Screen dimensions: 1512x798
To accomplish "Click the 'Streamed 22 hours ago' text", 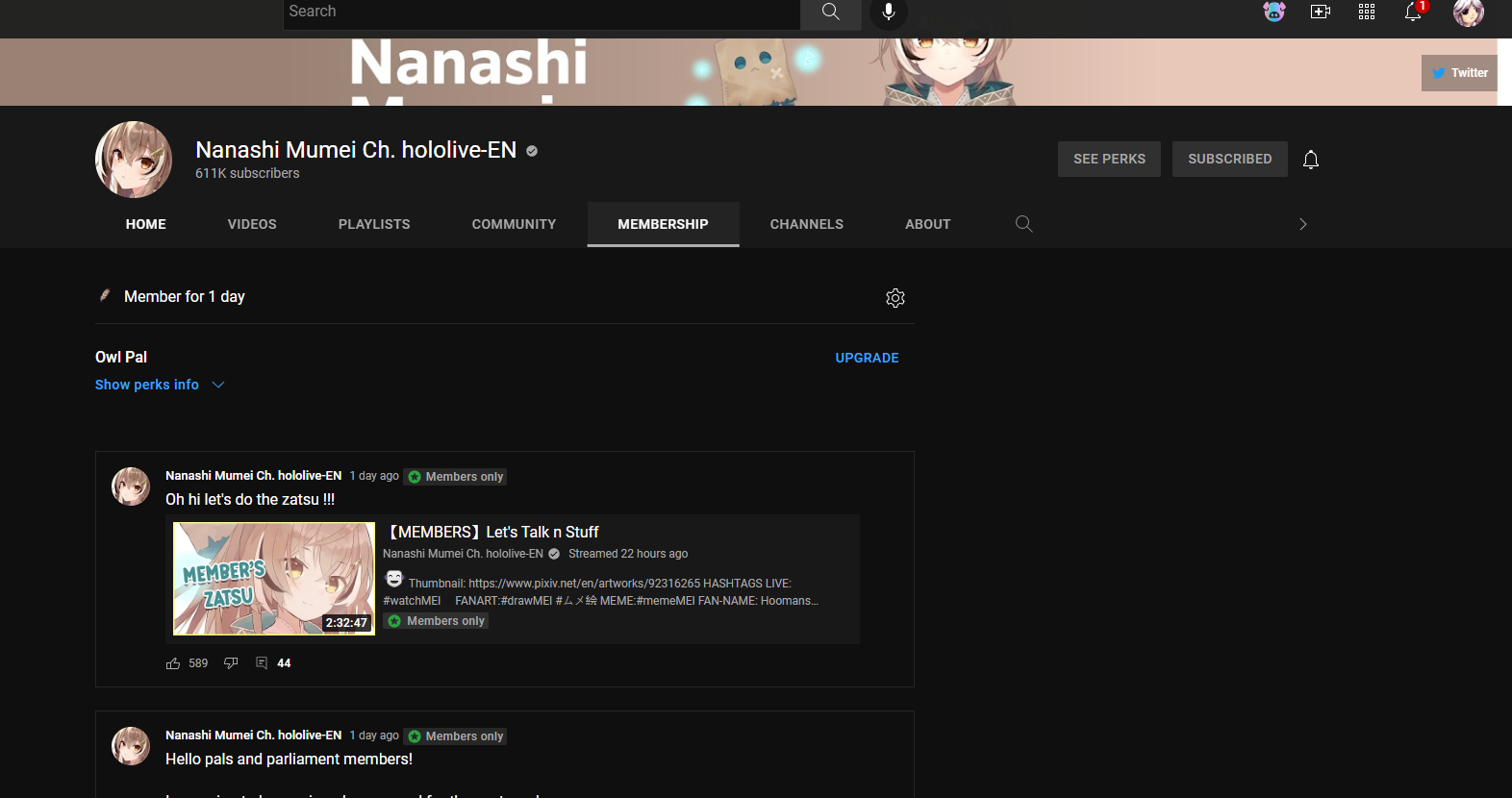I will click(x=628, y=554).
